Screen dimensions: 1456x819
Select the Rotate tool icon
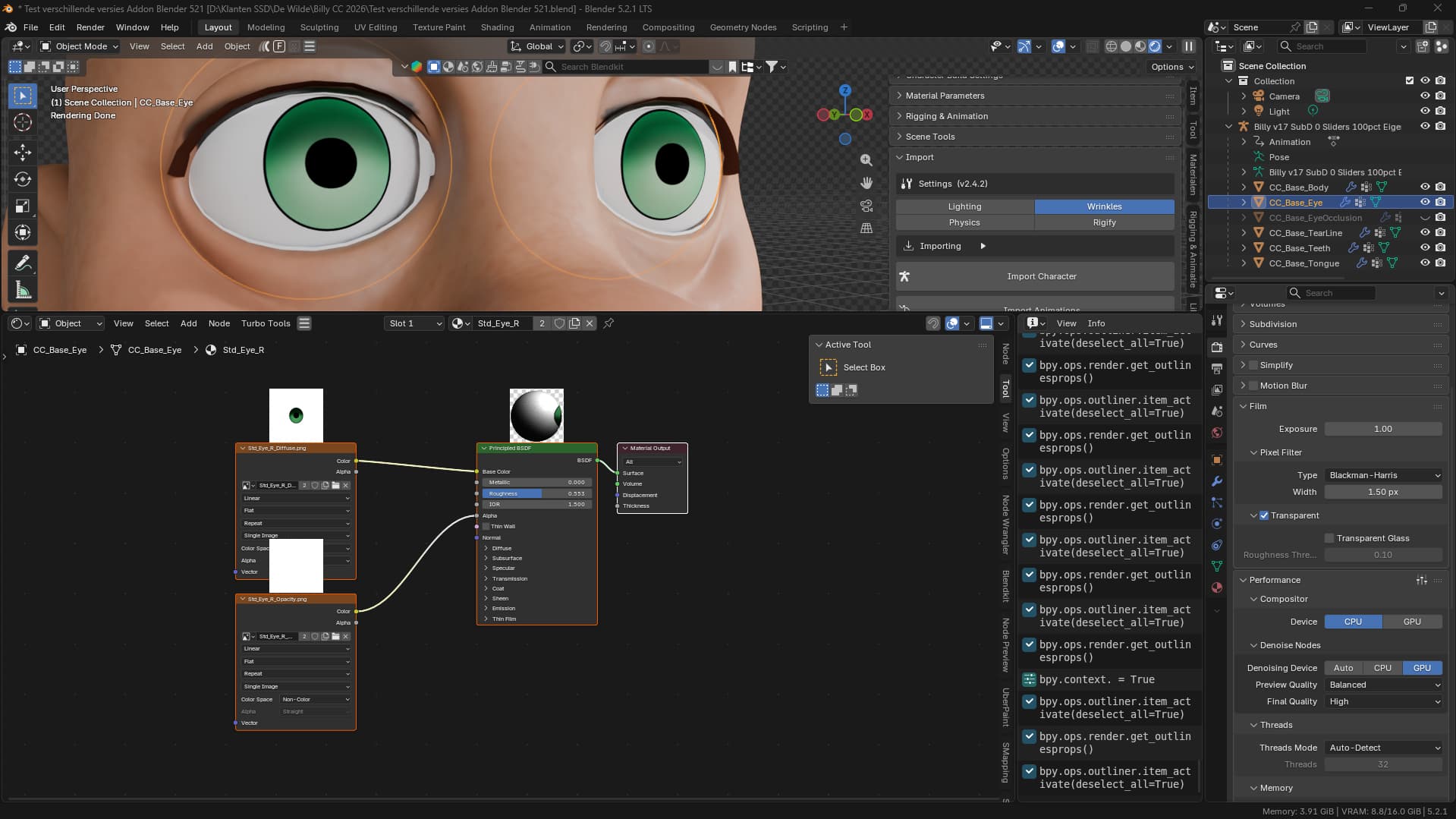(x=23, y=179)
